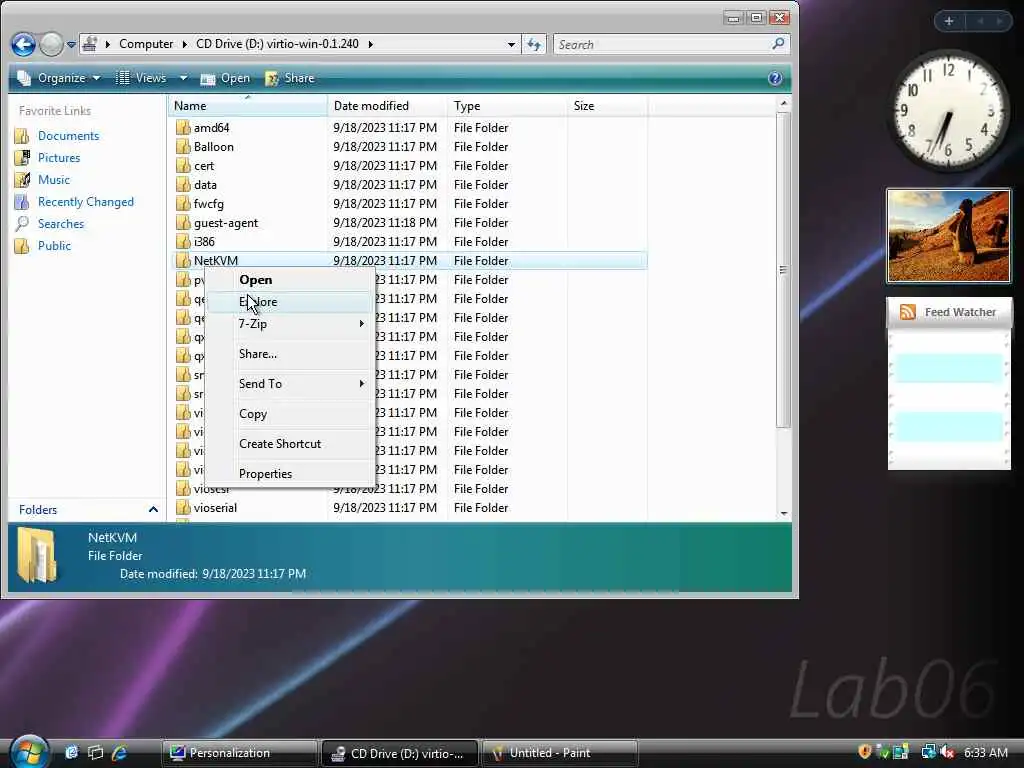Select the cert folder icon
The width and height of the screenshot is (1024, 768).
[x=184, y=165]
